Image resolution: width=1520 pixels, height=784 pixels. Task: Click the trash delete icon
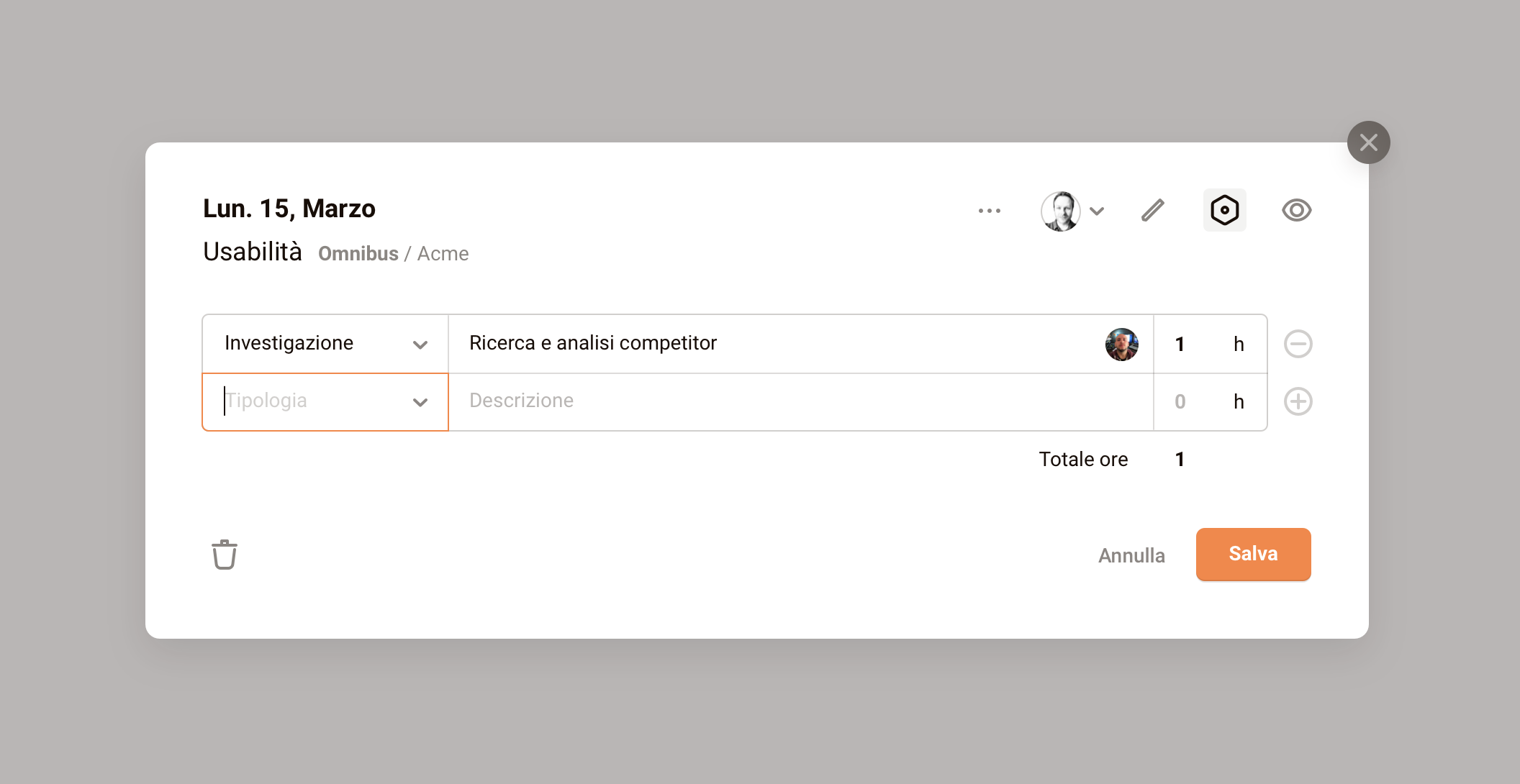pyautogui.click(x=225, y=555)
